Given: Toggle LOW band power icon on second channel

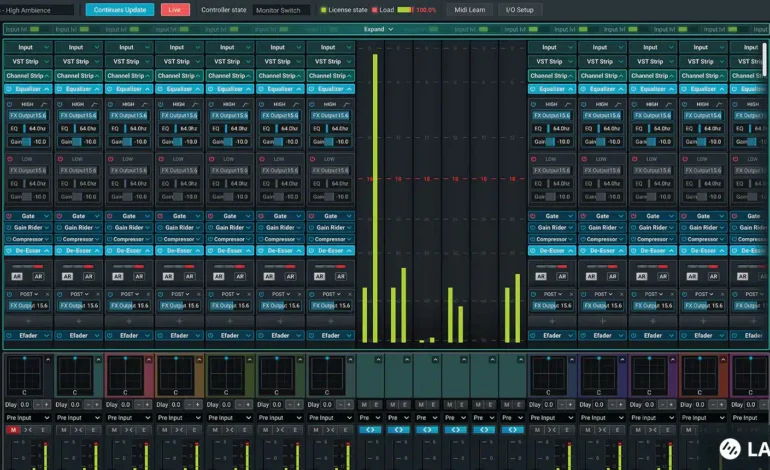Looking at the screenshot, I should click(x=60, y=159).
